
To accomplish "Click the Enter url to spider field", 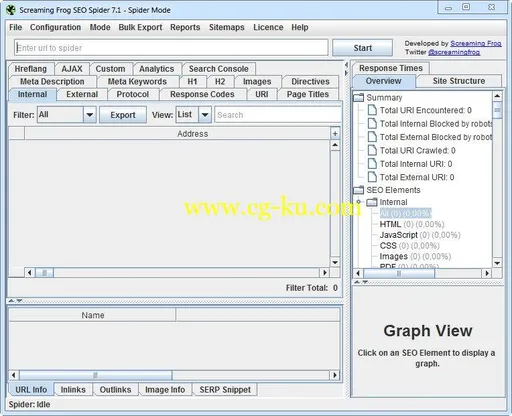I will 171,48.
